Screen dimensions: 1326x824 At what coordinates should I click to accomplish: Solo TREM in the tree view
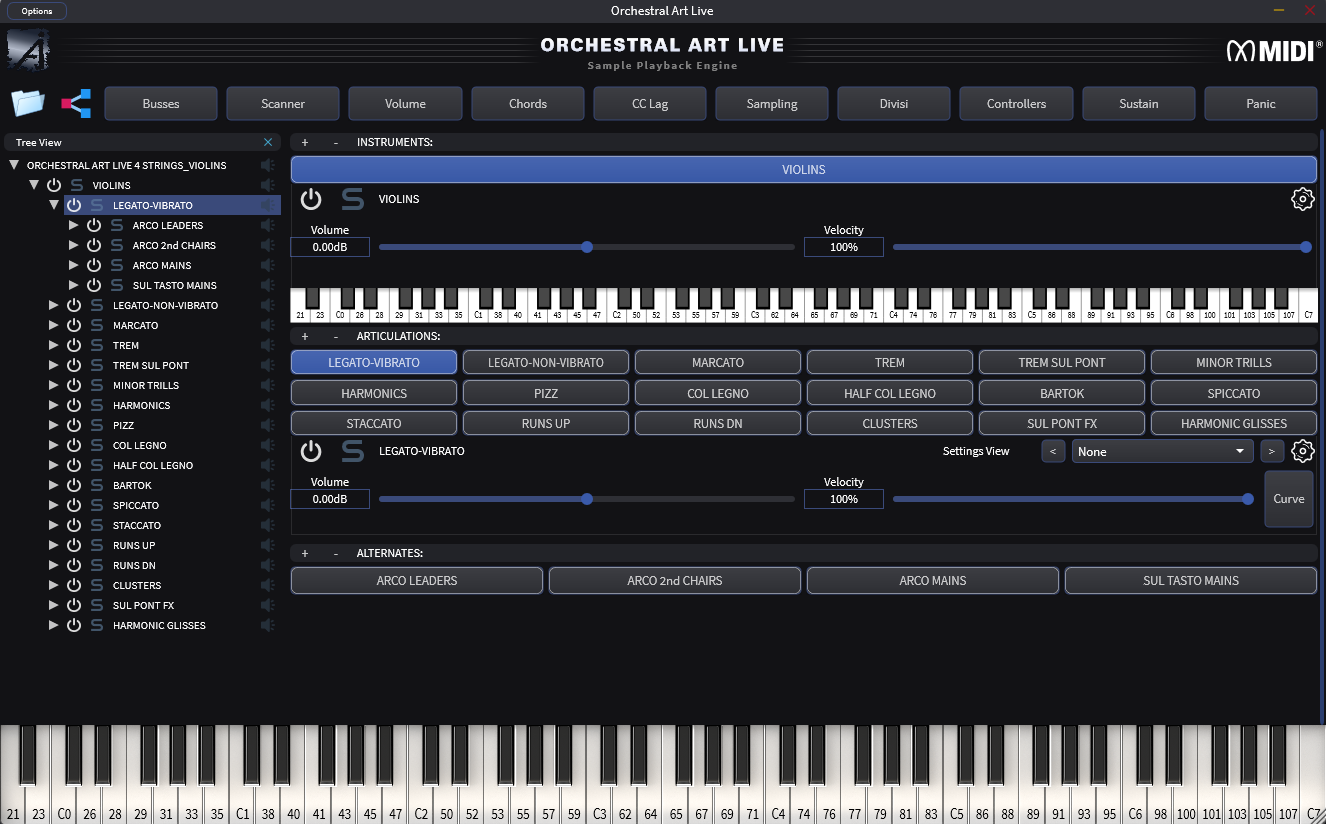click(x=97, y=345)
